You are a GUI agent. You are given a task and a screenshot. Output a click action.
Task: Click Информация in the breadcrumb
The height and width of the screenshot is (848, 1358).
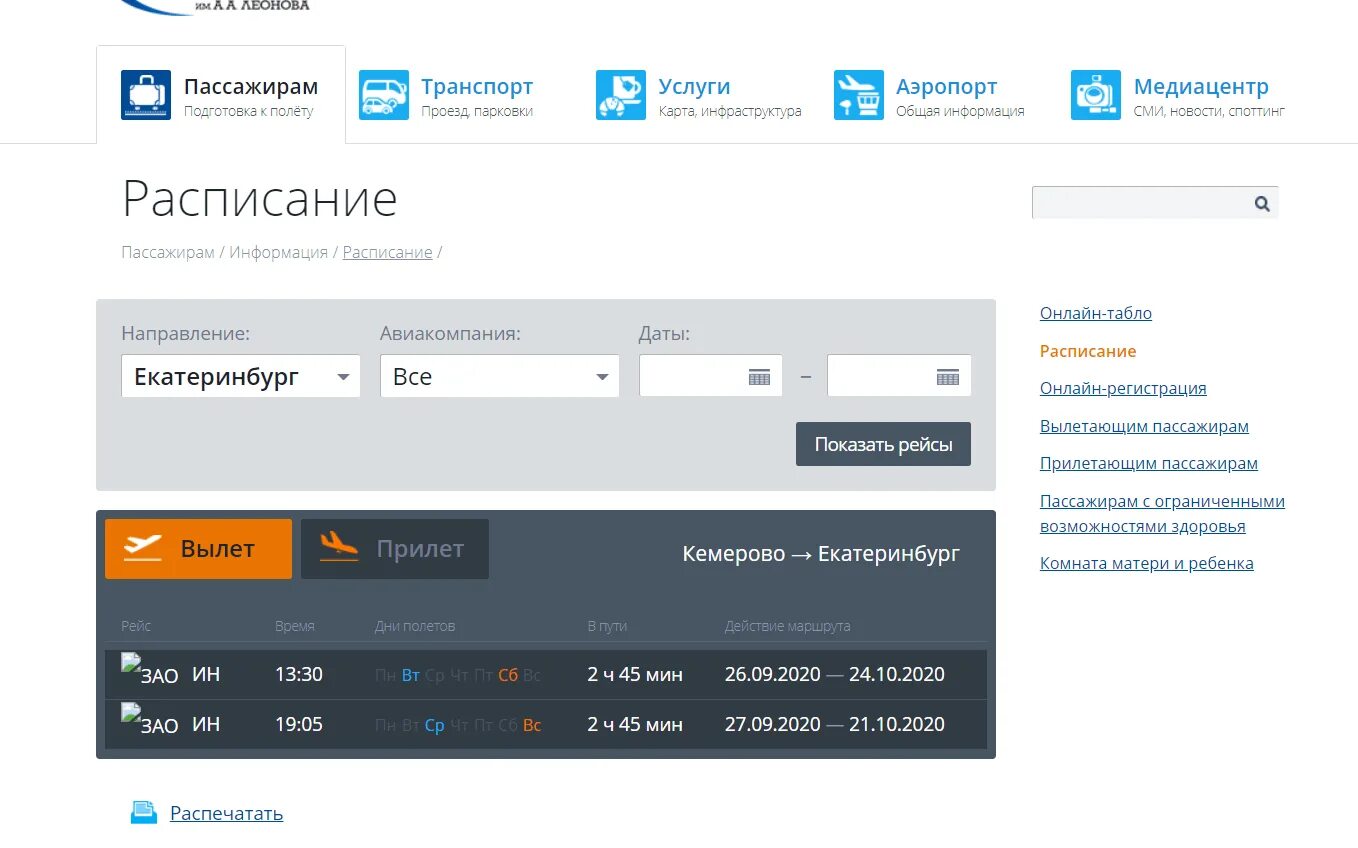(279, 252)
